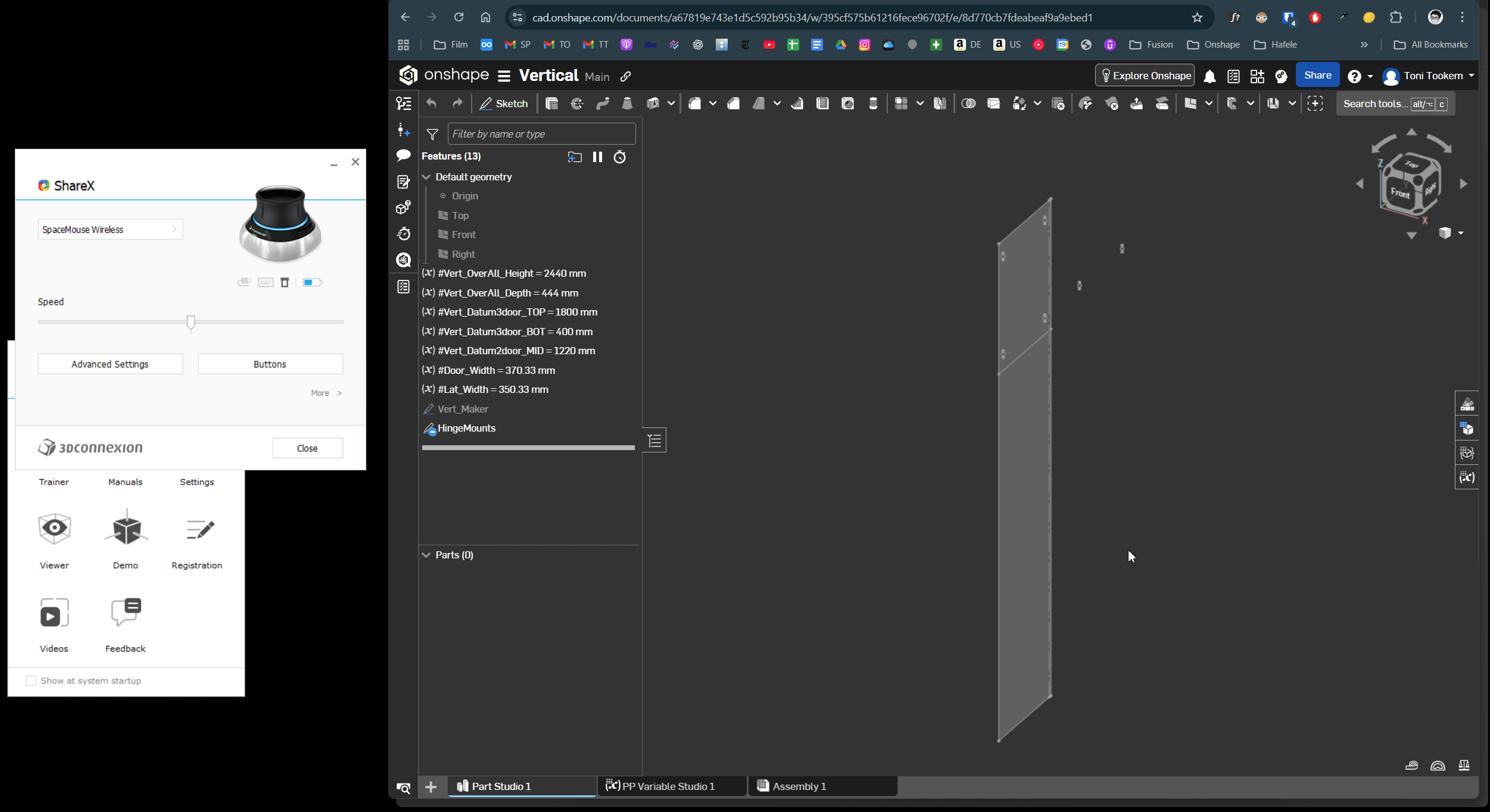This screenshot has height=812, width=1490.
Task: Switch to Assembly 1 tab
Action: (x=799, y=786)
